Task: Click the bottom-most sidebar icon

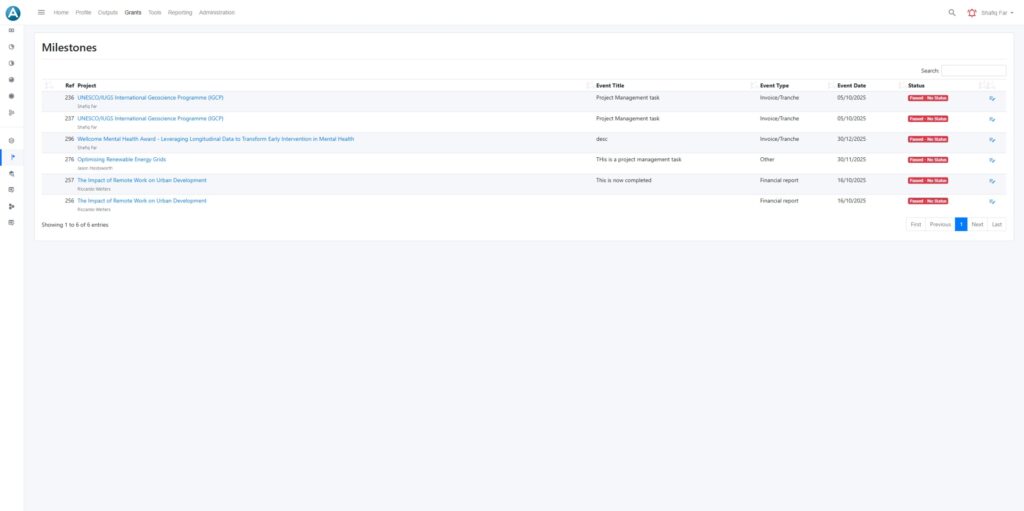Action: click(x=12, y=222)
